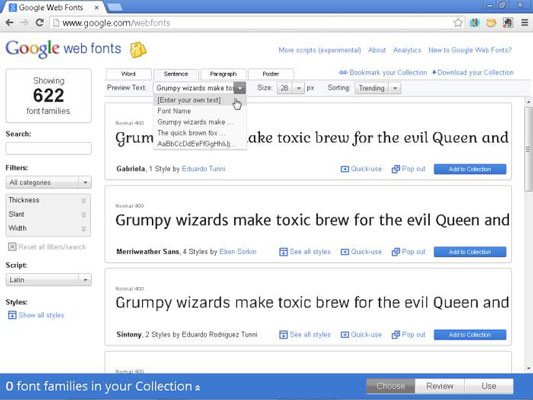Select the Paragraph preview tab

pyautogui.click(x=223, y=74)
